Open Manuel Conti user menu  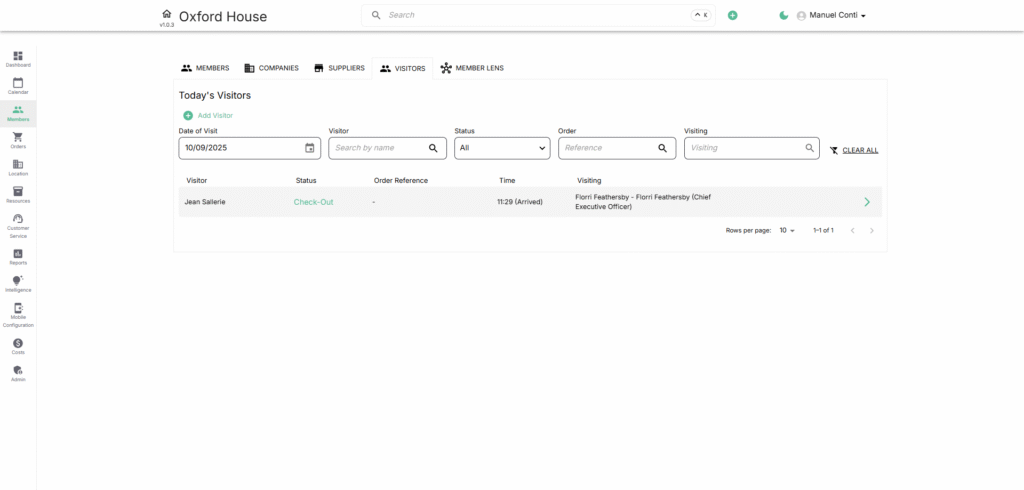pyautogui.click(x=830, y=16)
